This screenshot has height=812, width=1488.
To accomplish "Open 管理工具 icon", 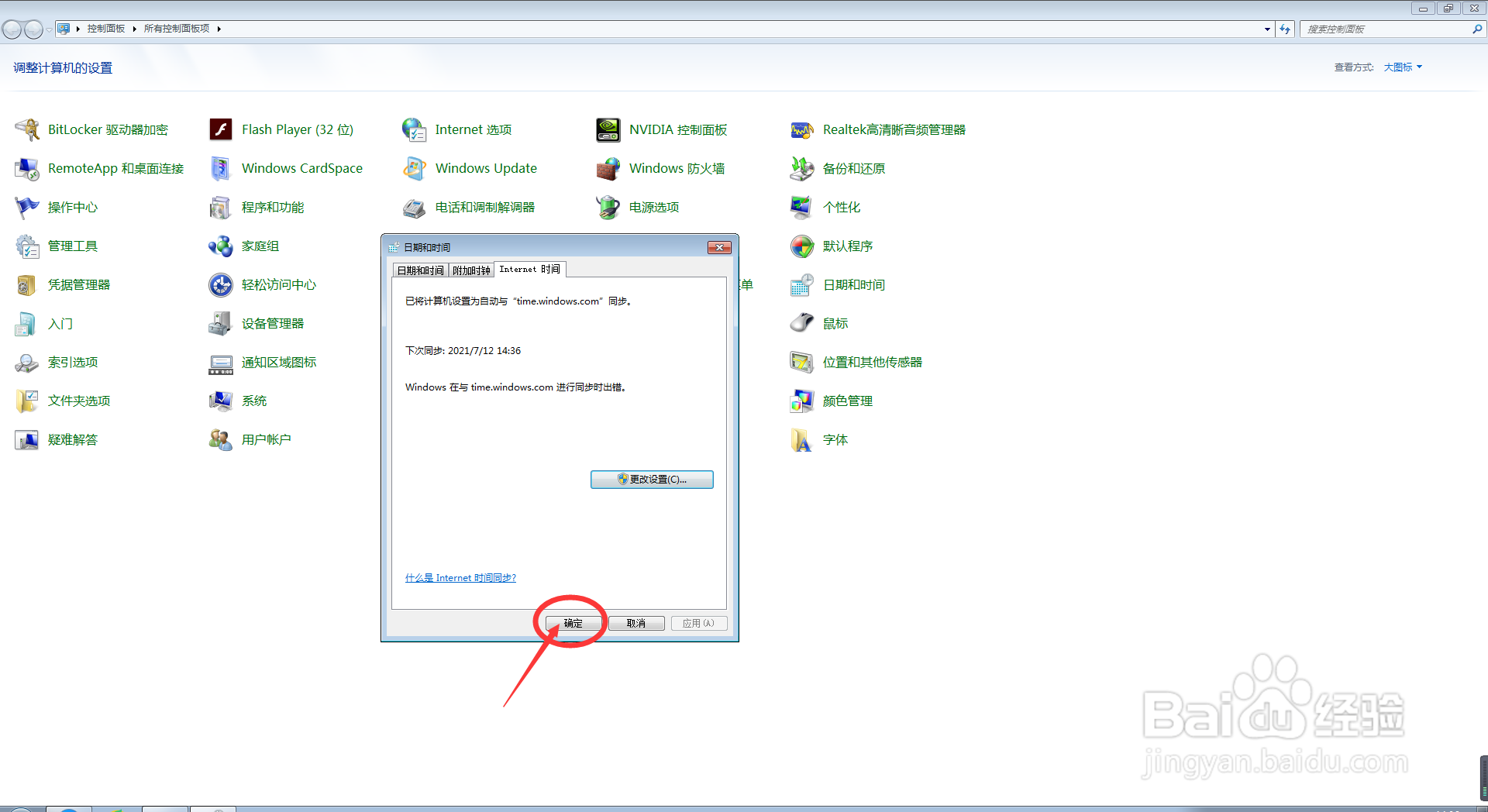I will pyautogui.click(x=27, y=246).
